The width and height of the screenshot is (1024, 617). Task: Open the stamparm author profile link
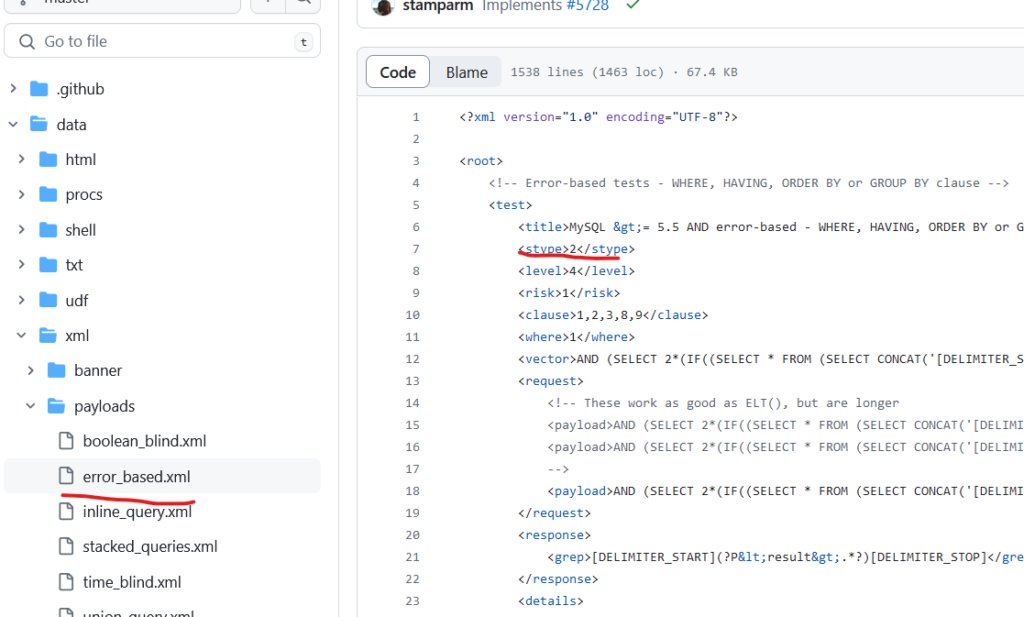[x=438, y=6]
